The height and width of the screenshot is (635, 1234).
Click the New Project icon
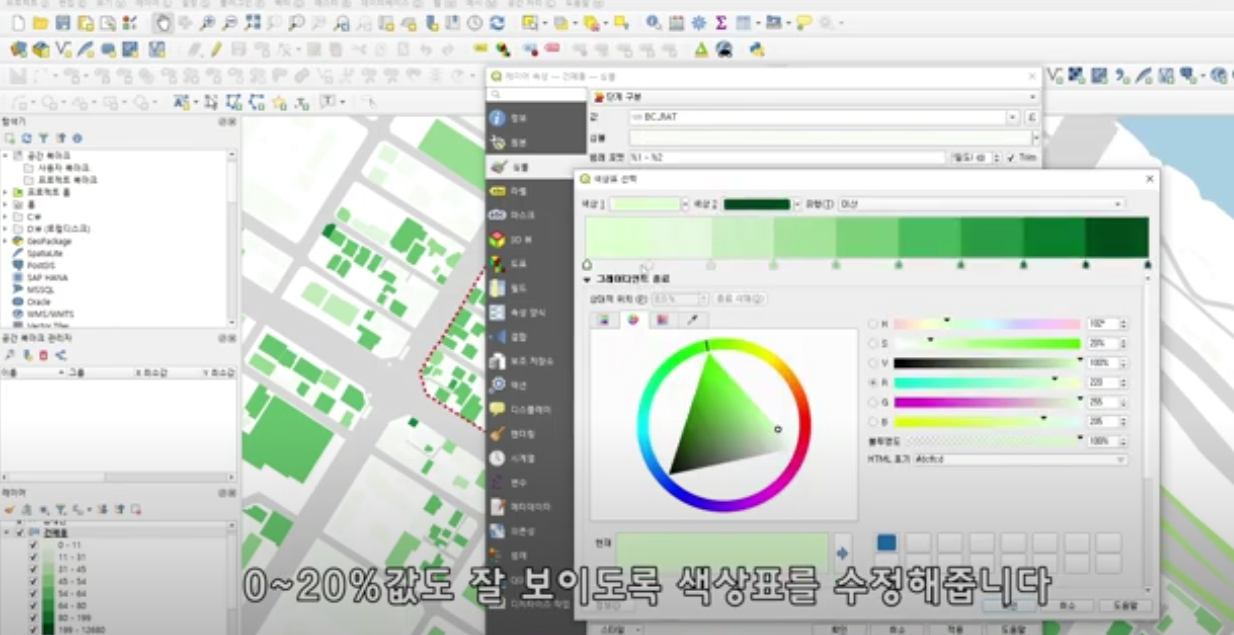tap(18, 22)
